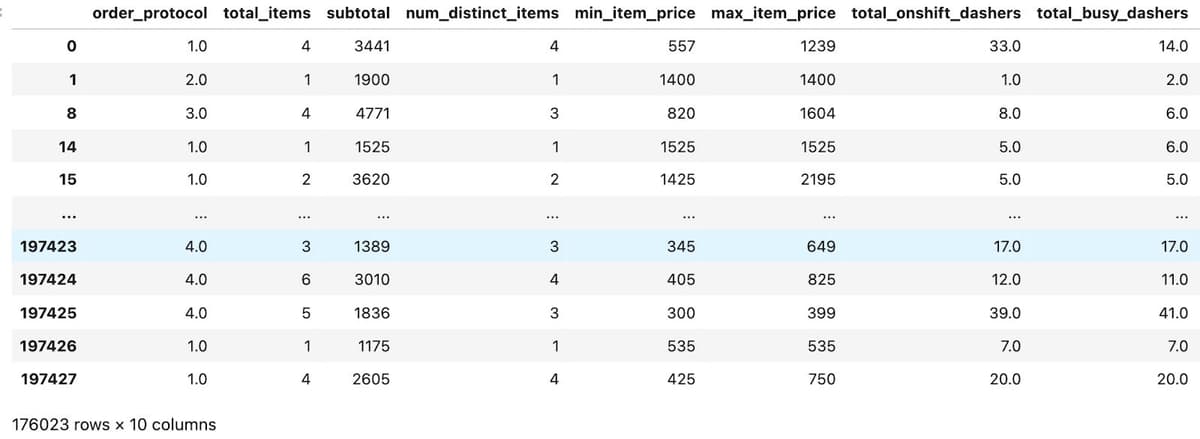The image size is (1200, 439).
Task: Click the 176023 rows × 10 columns text
Action: point(111,424)
